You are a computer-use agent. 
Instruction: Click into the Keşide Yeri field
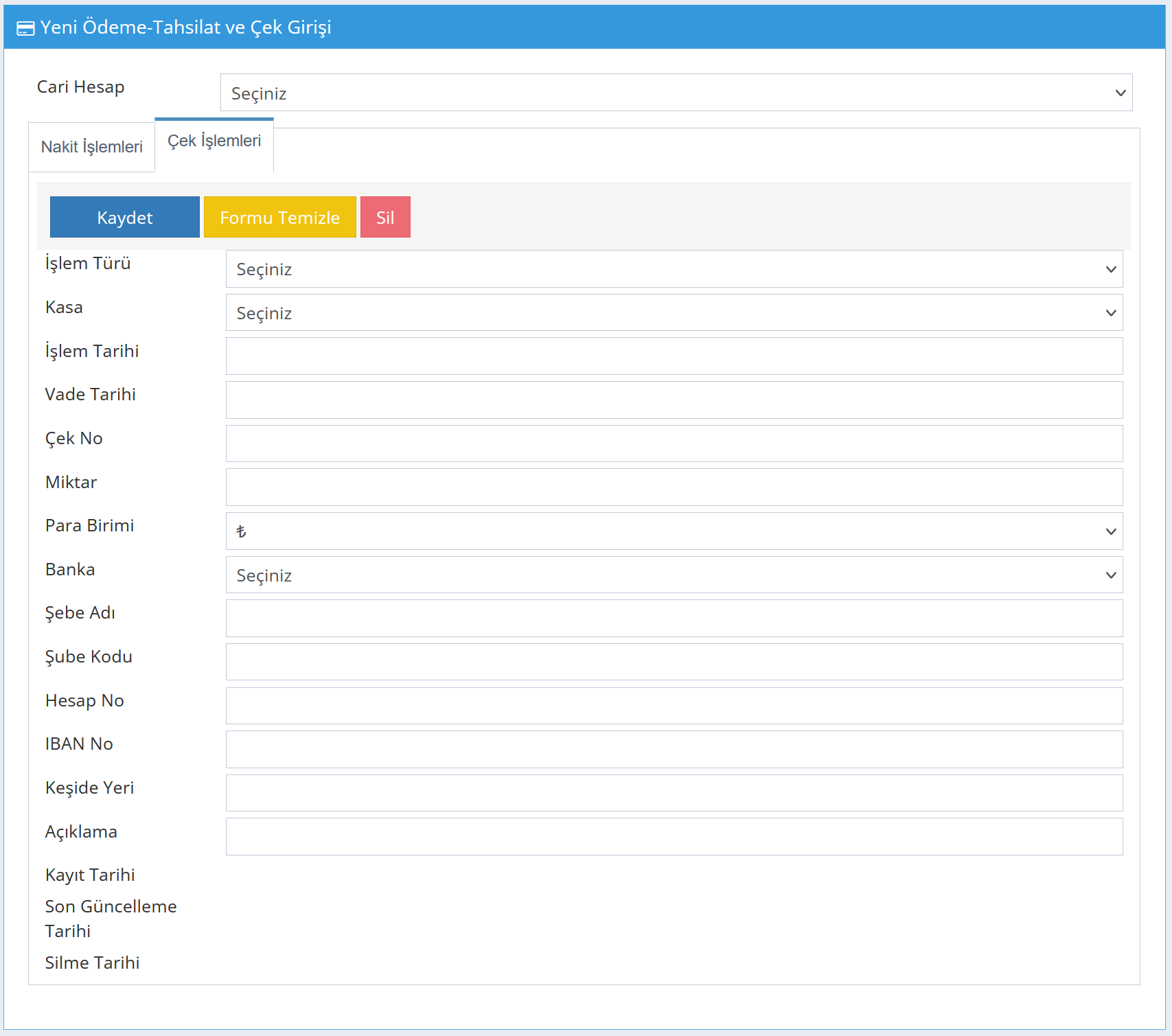click(674, 793)
